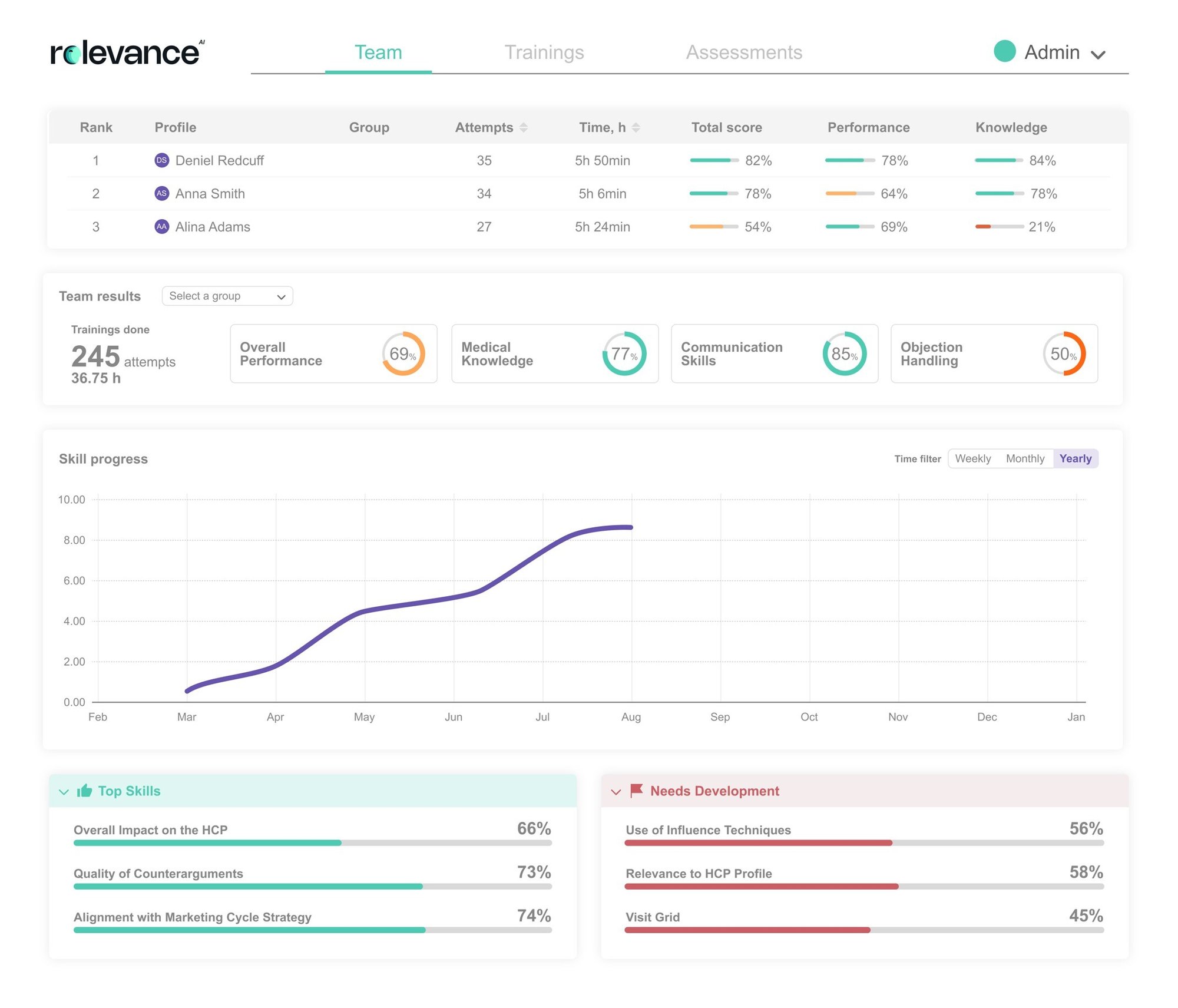Open the Assessments tab
Image resolution: width=1178 pixels, height=1008 pixels.
point(744,52)
